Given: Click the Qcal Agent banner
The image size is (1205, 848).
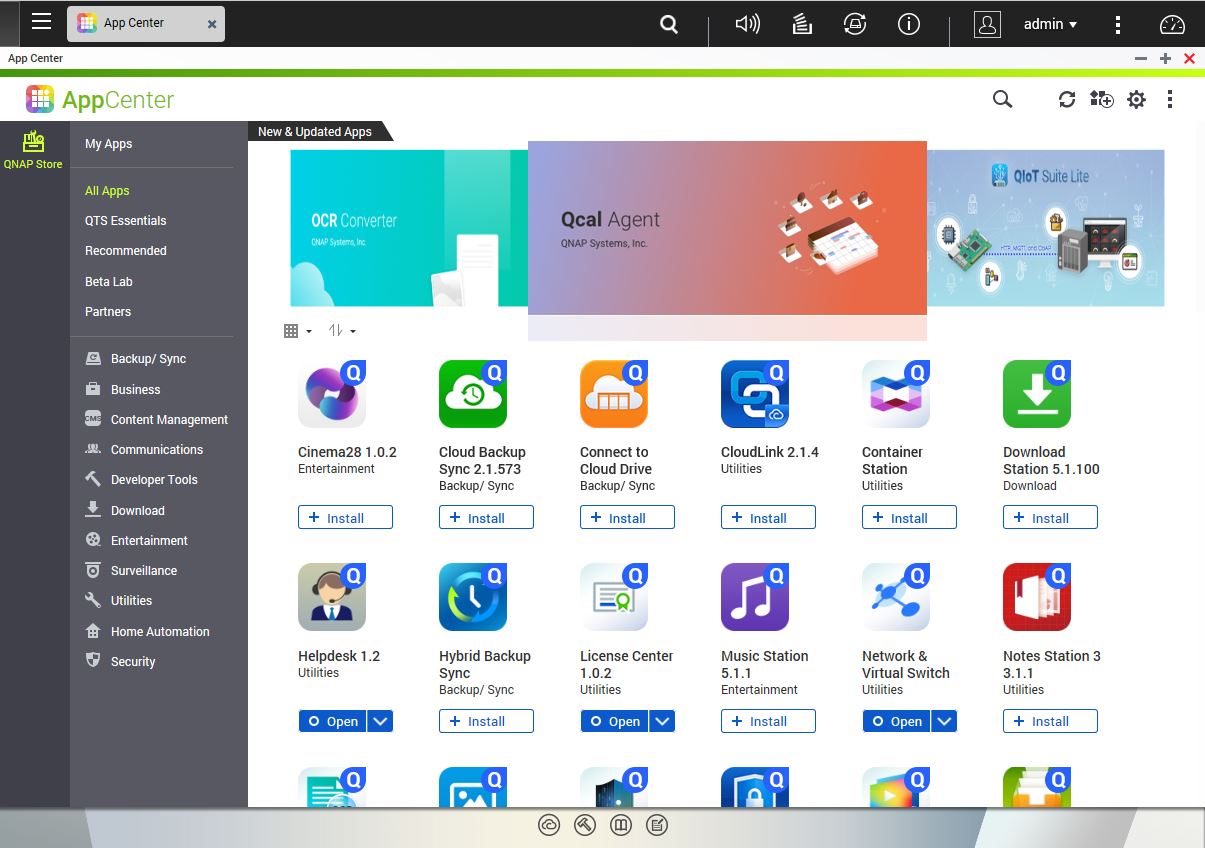Looking at the screenshot, I should pos(727,228).
